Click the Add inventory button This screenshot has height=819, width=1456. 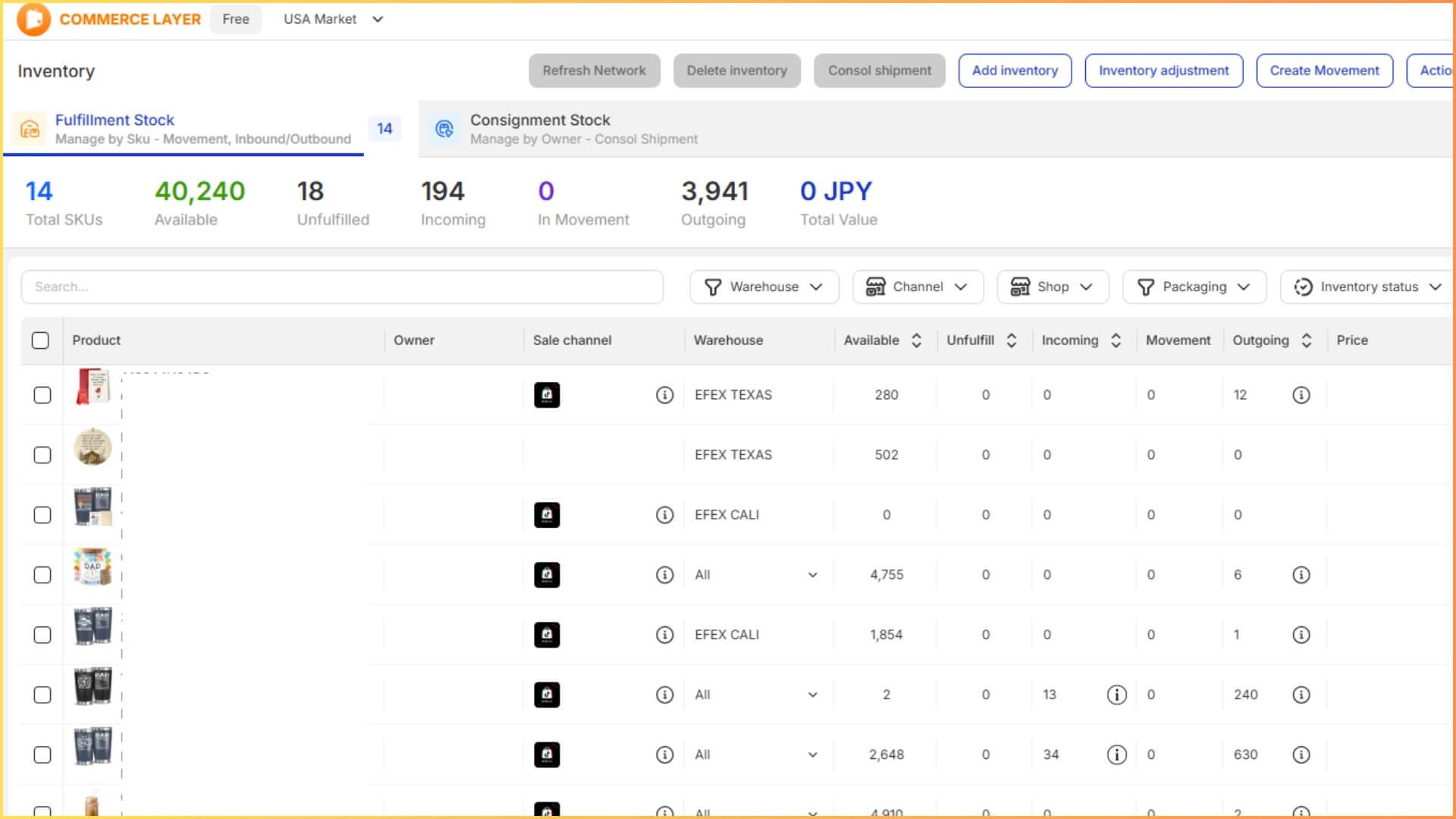coord(1014,71)
